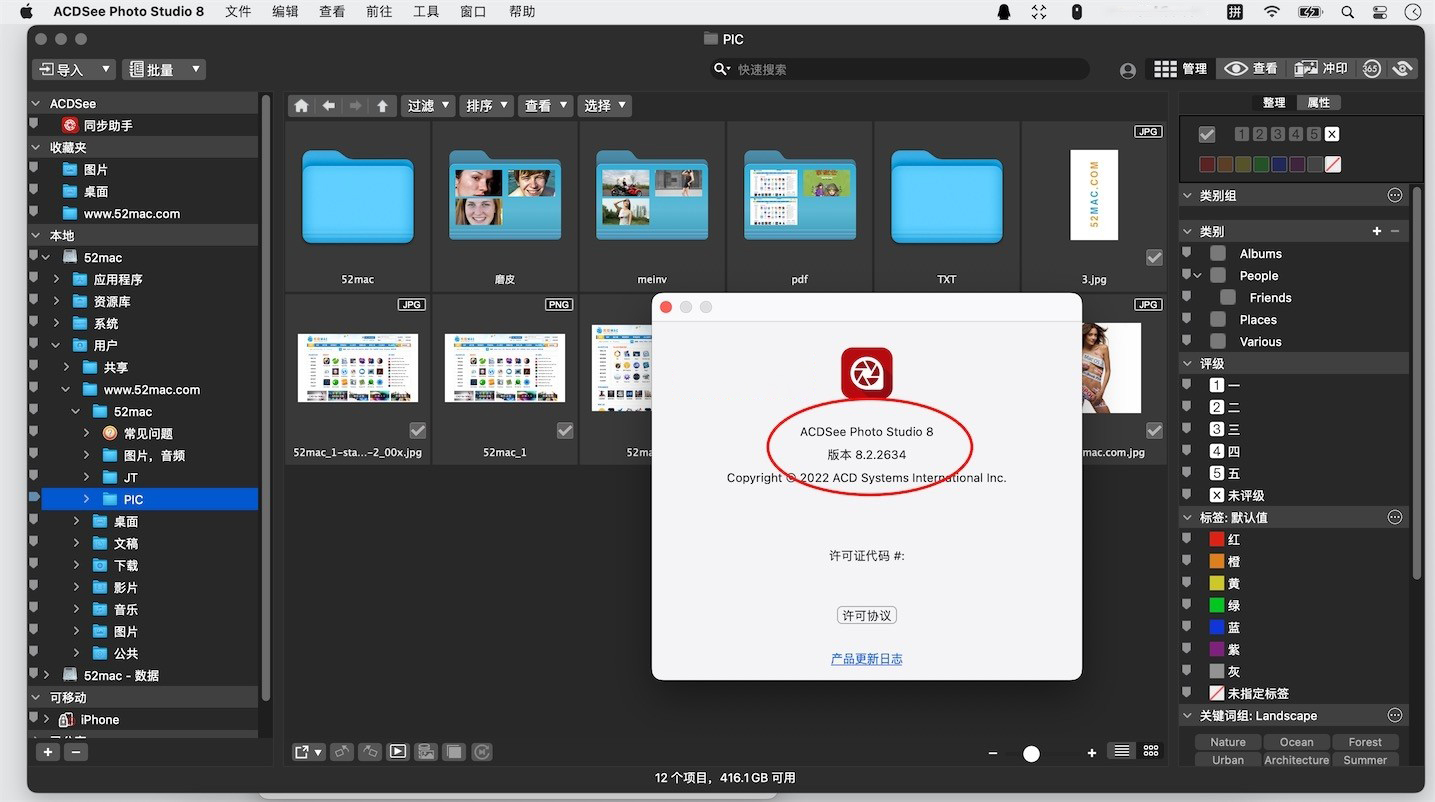Image resolution: width=1435 pixels, height=802 pixels.
Task: Expand the 应用程序 folder in the tree
Action: click(57, 280)
